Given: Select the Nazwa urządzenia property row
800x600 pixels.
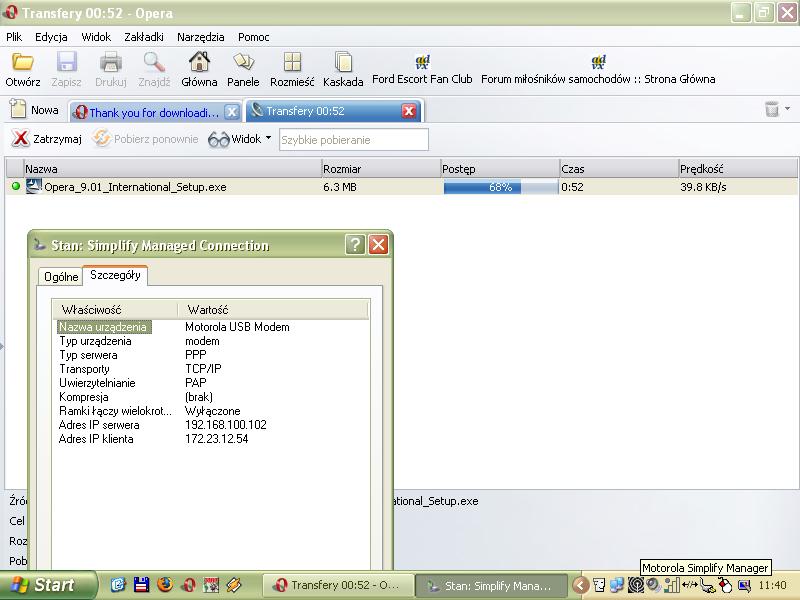Looking at the screenshot, I should pyautogui.click(x=103, y=327).
